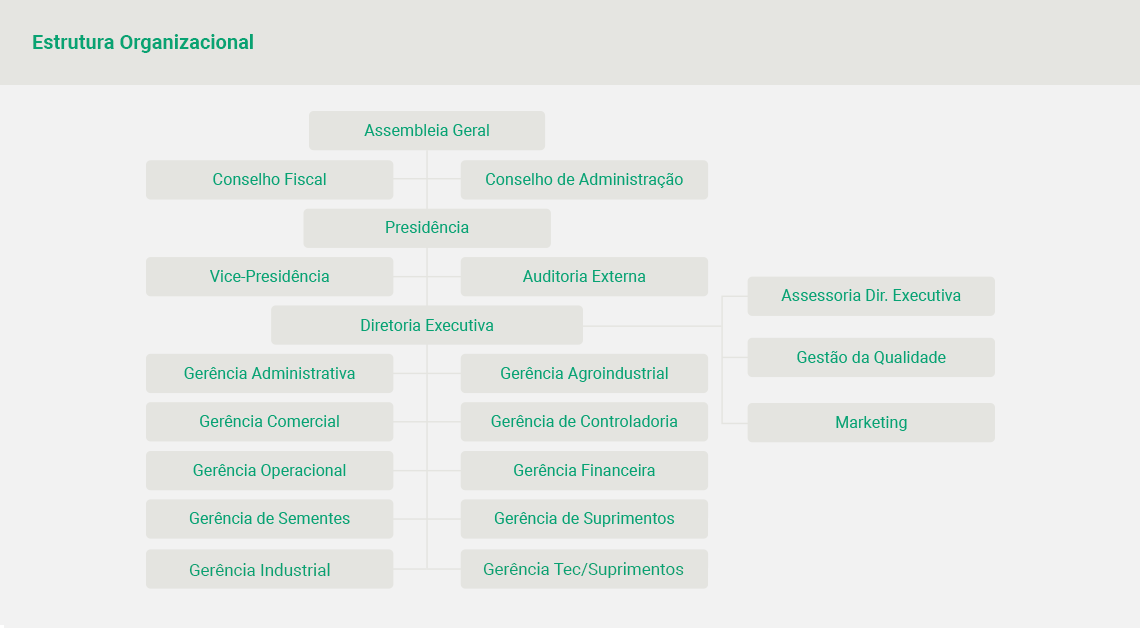The image size is (1140, 628).
Task: Click the Gestão da Qualidade box
Action: pos(871,358)
